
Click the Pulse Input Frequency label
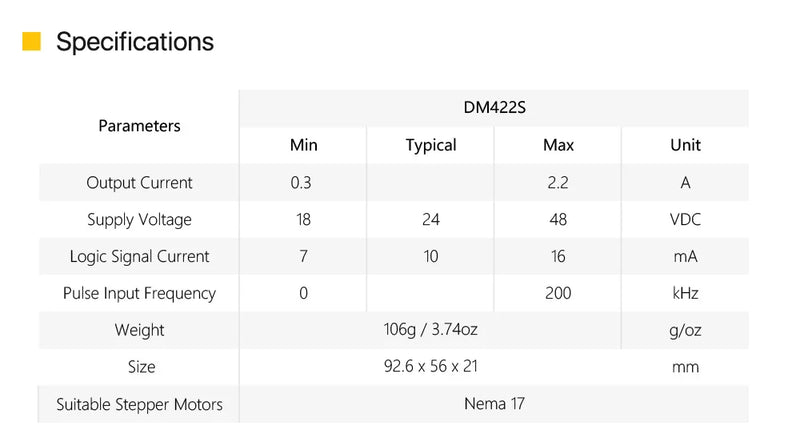pos(139,294)
